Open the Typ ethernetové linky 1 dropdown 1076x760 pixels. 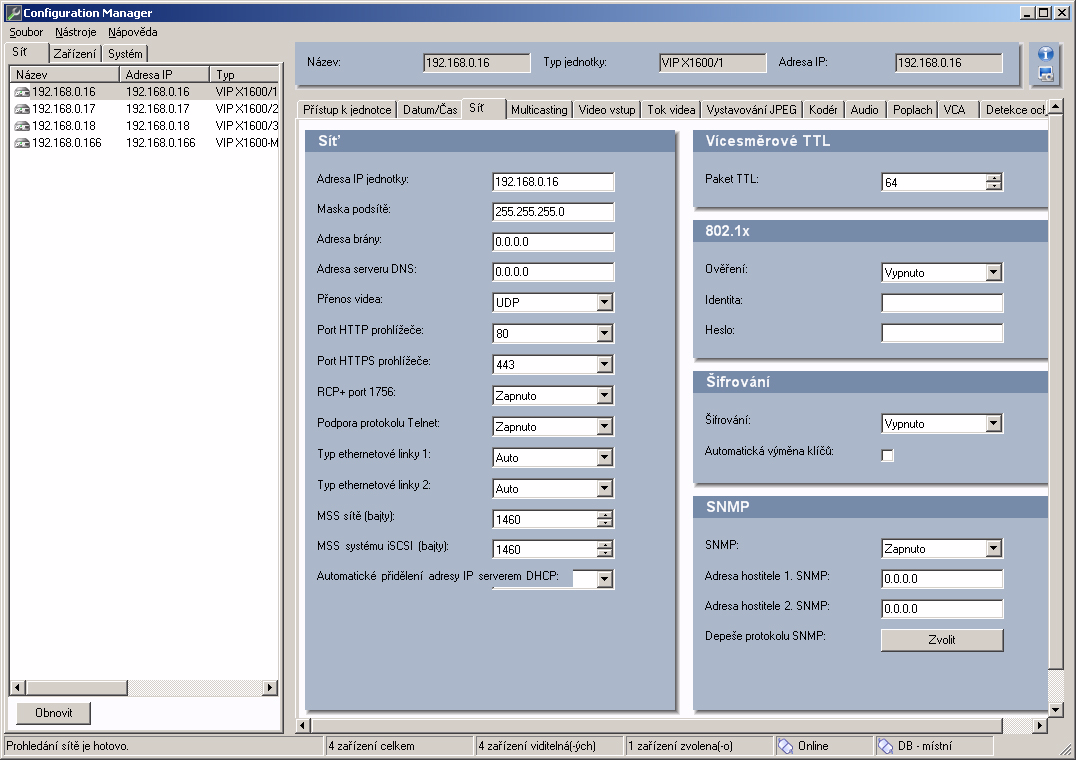pos(604,458)
